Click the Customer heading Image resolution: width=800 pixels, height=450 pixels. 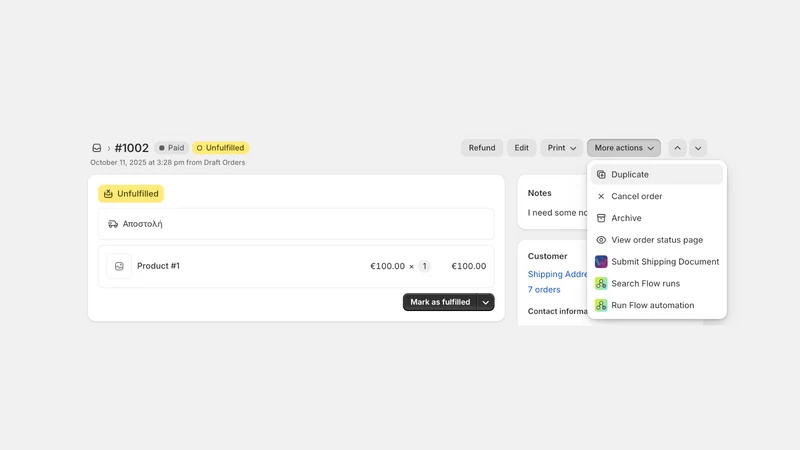pos(547,256)
